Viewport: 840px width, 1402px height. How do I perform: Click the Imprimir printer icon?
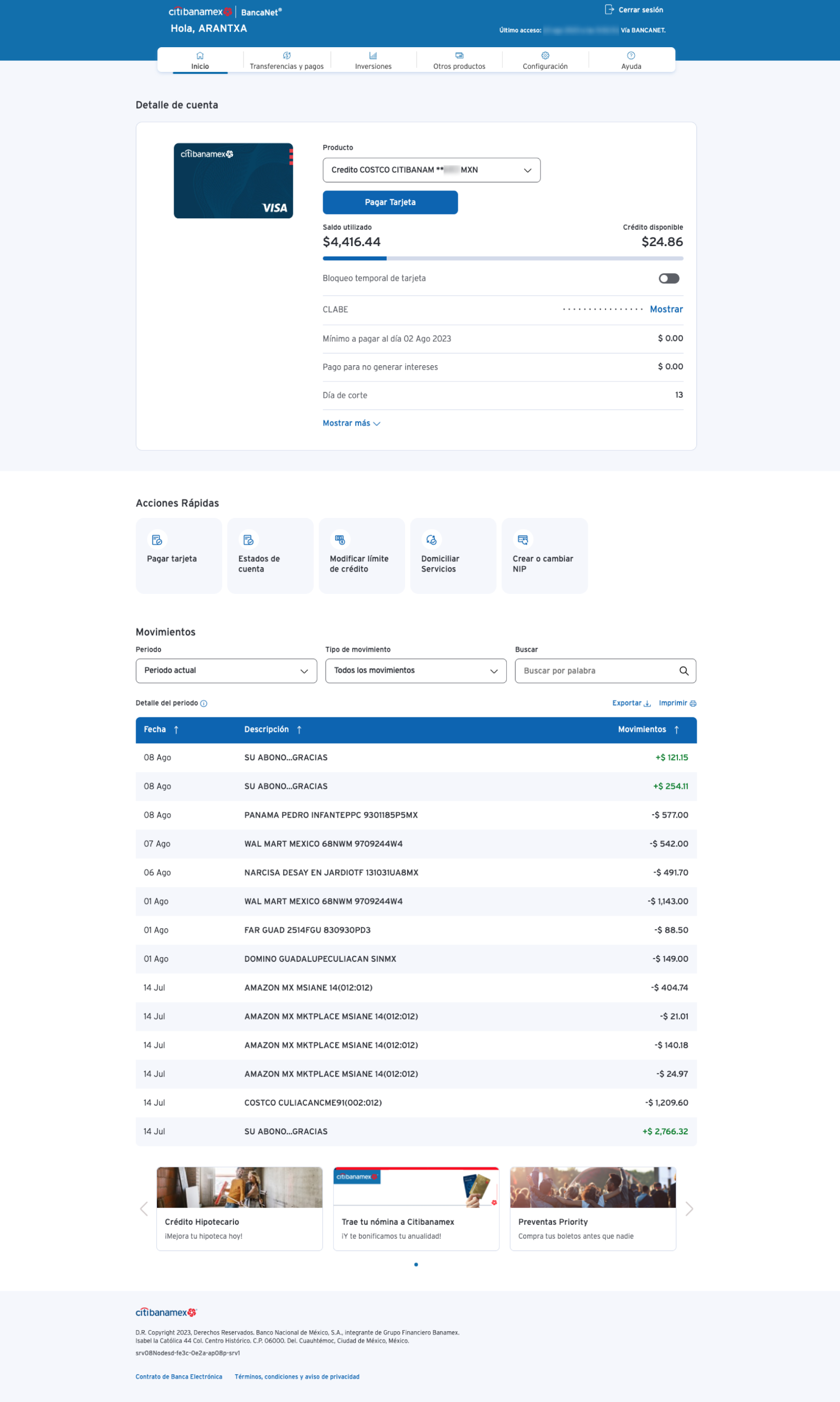coord(693,704)
